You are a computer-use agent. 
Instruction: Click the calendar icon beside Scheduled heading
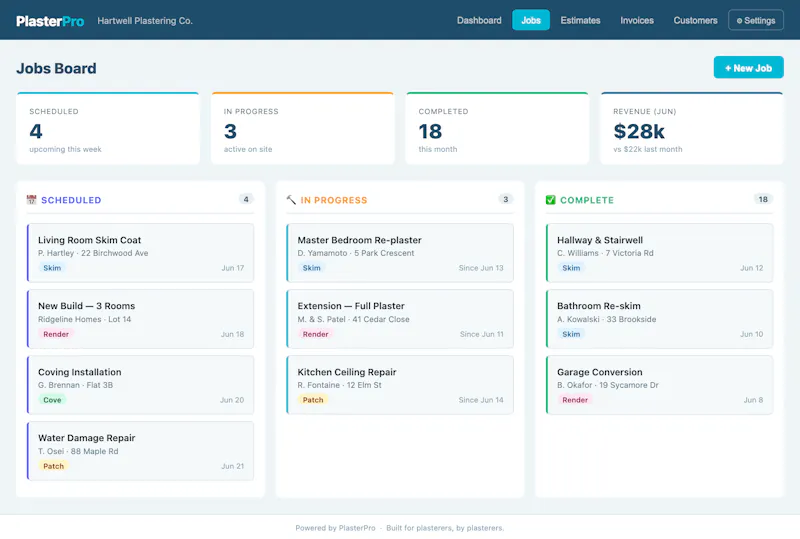click(32, 200)
